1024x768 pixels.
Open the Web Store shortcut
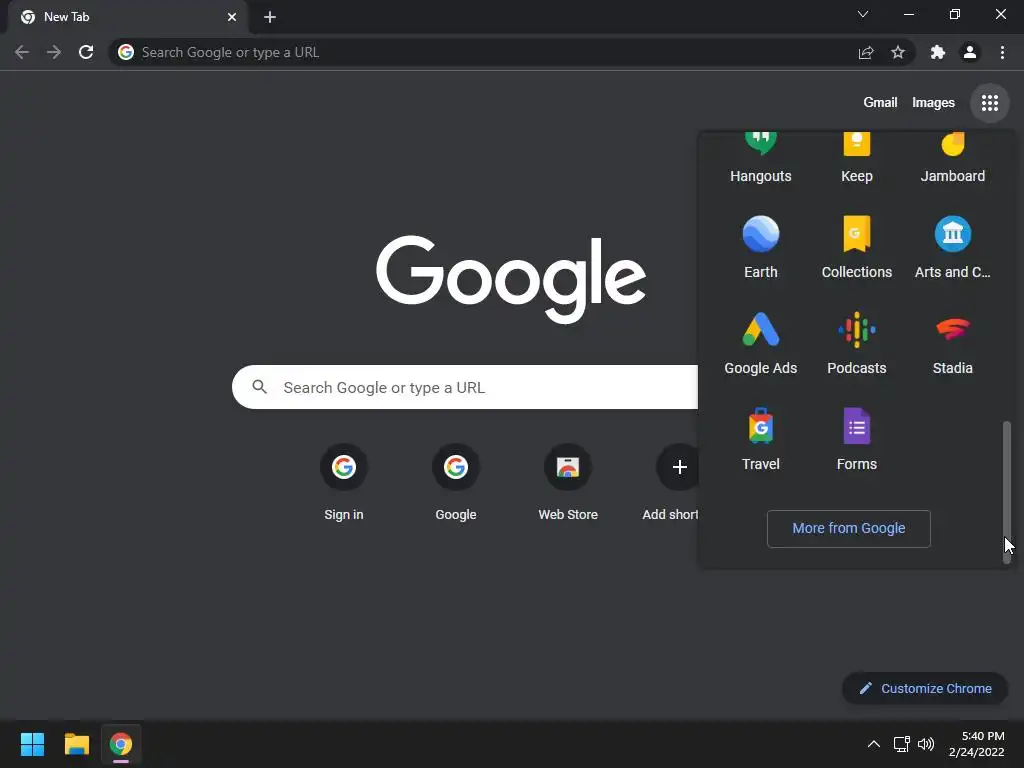point(568,483)
